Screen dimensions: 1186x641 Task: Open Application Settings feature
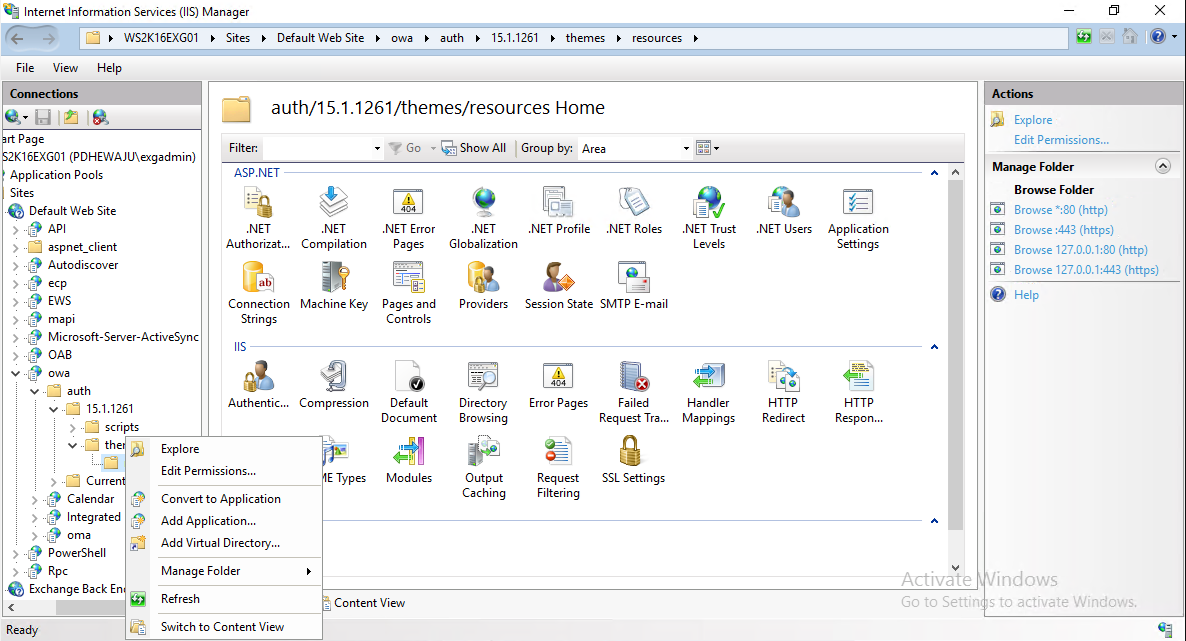[x=858, y=218]
